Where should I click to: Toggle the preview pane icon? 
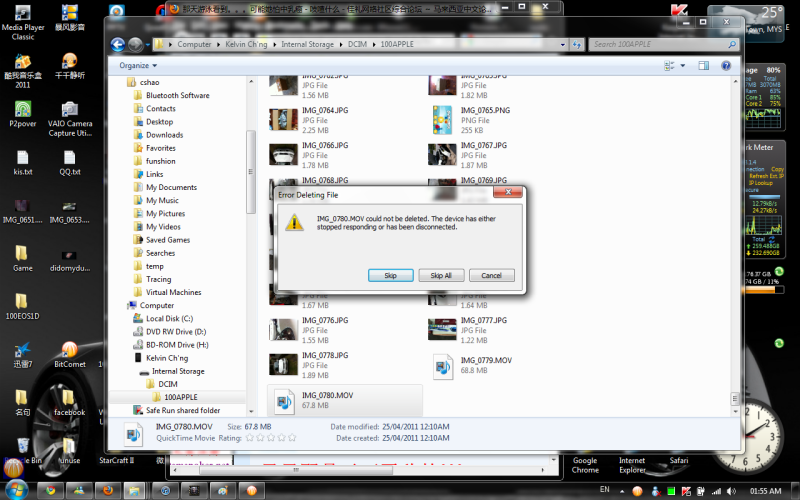tap(703, 65)
